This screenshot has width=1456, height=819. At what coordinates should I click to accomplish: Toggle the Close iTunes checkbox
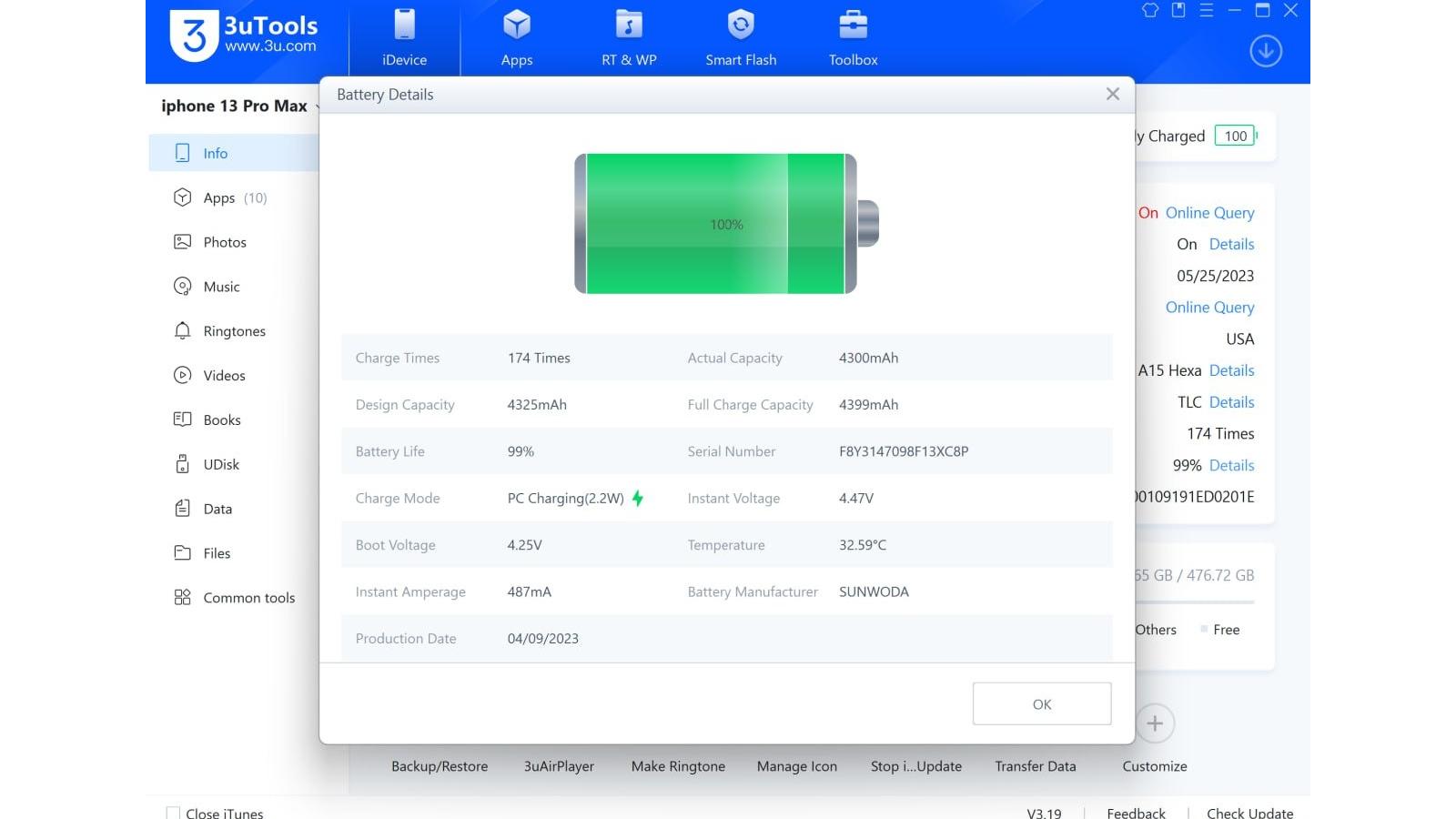173,813
